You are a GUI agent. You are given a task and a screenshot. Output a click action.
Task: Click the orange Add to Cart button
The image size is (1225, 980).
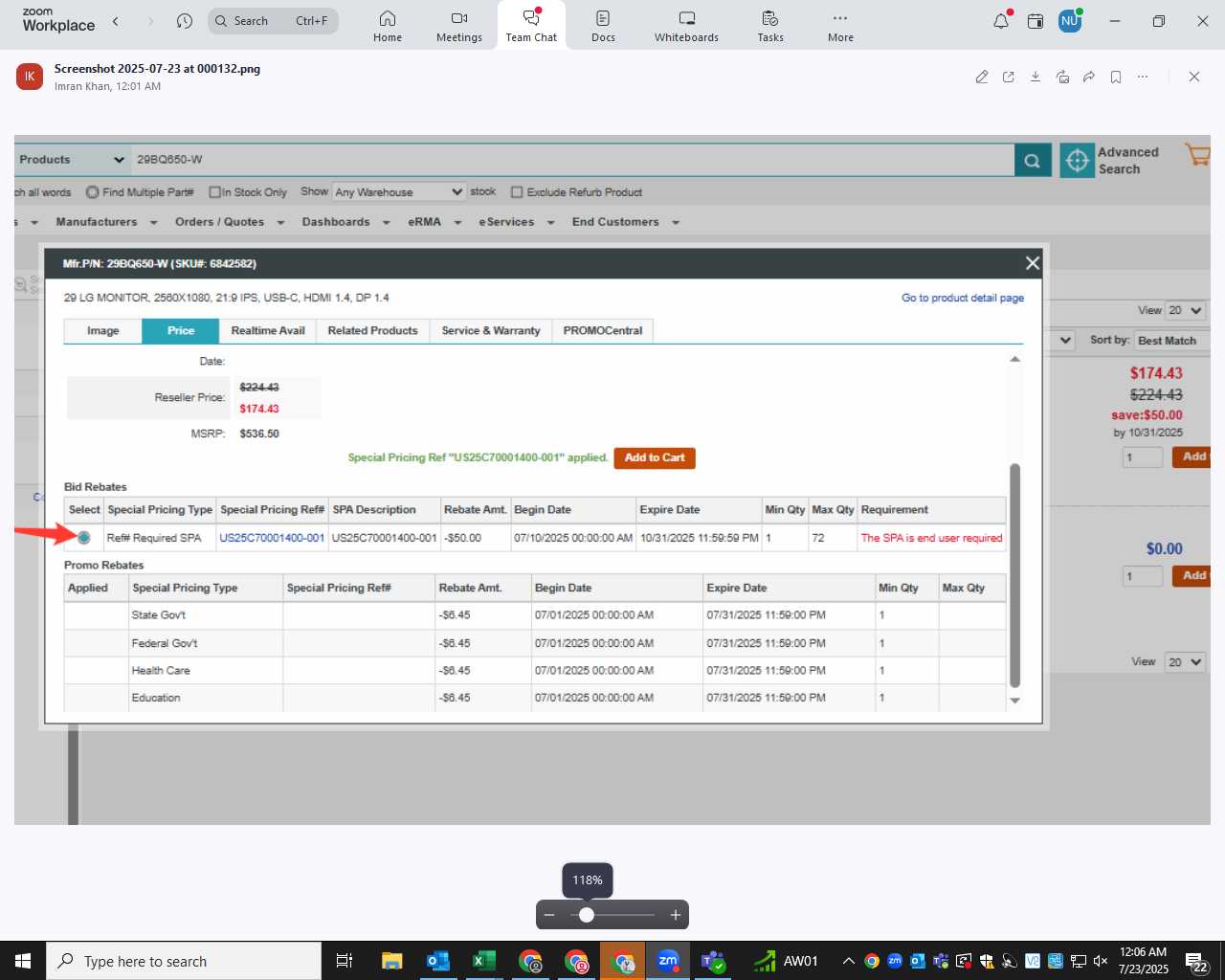click(x=655, y=458)
